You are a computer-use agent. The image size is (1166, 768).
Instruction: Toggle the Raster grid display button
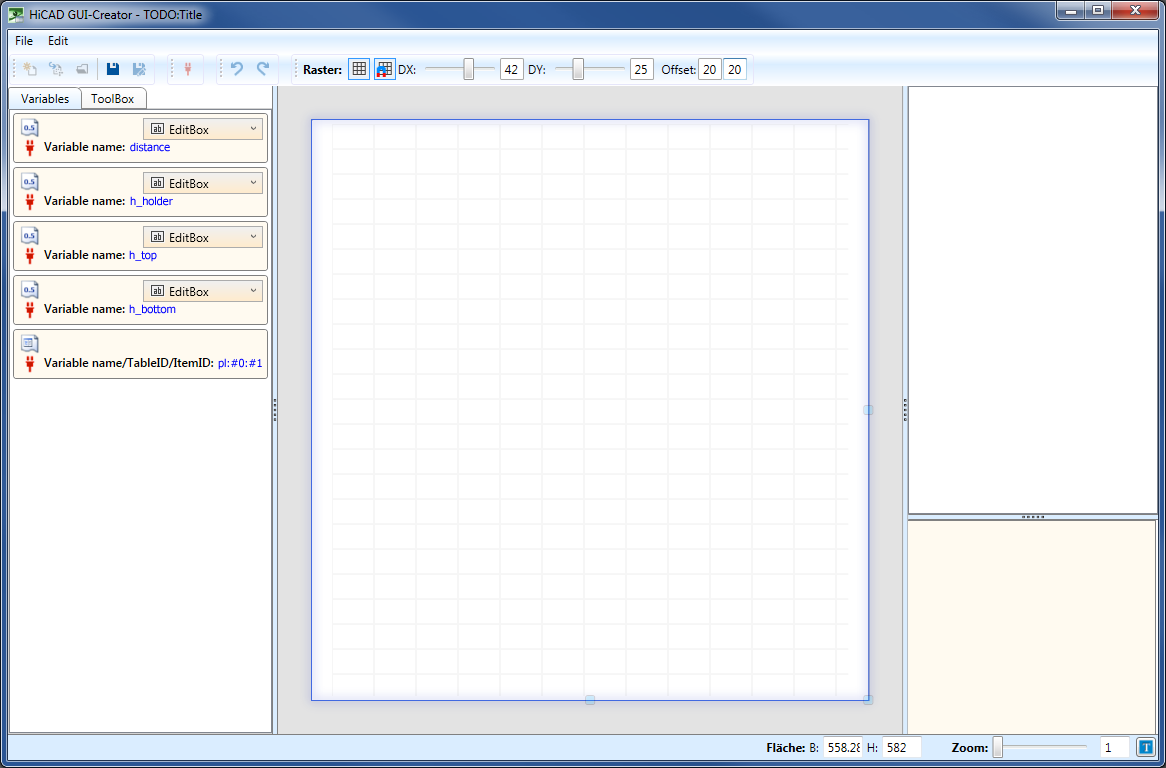point(359,69)
